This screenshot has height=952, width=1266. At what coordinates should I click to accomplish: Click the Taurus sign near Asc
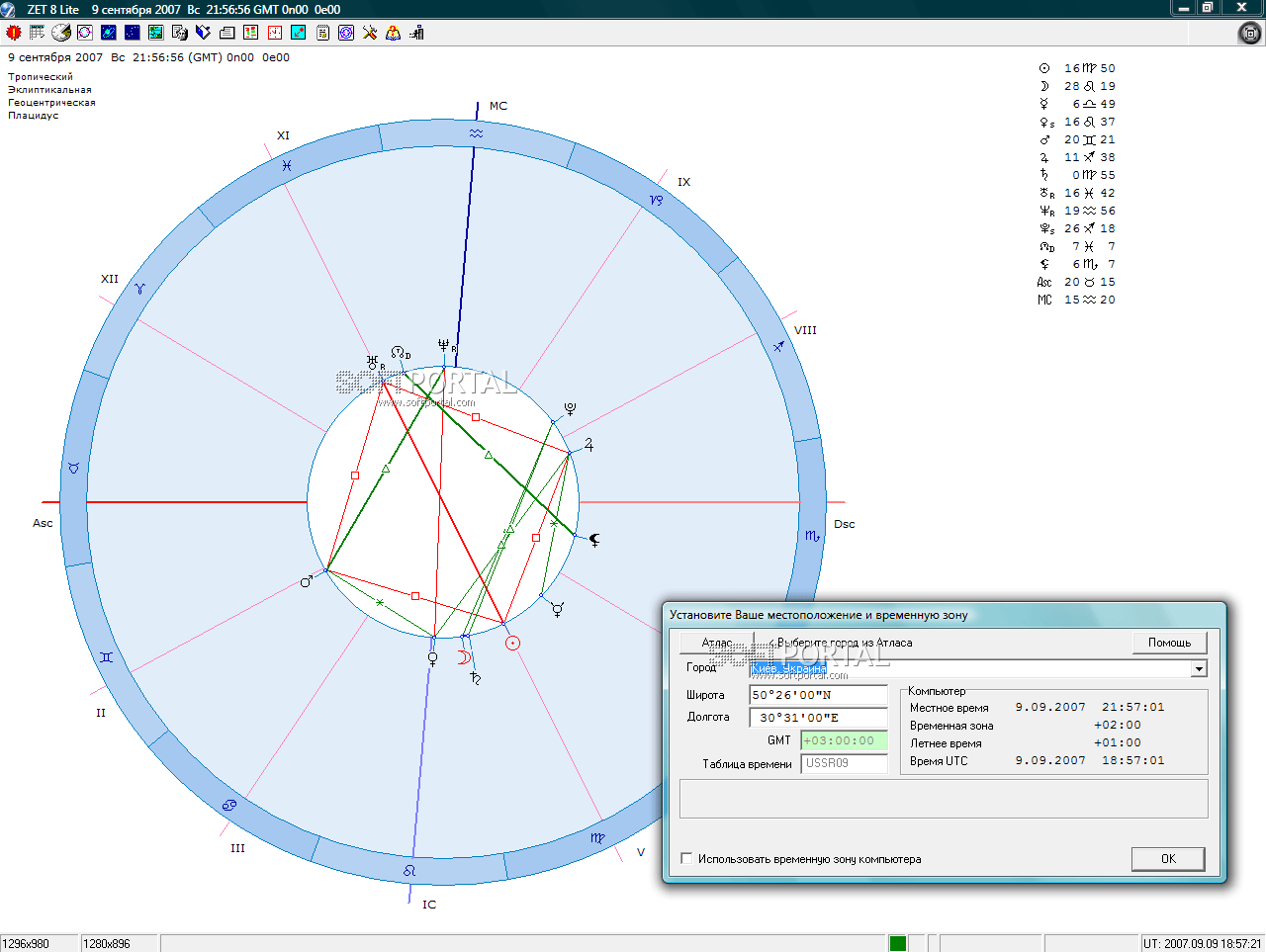click(73, 468)
